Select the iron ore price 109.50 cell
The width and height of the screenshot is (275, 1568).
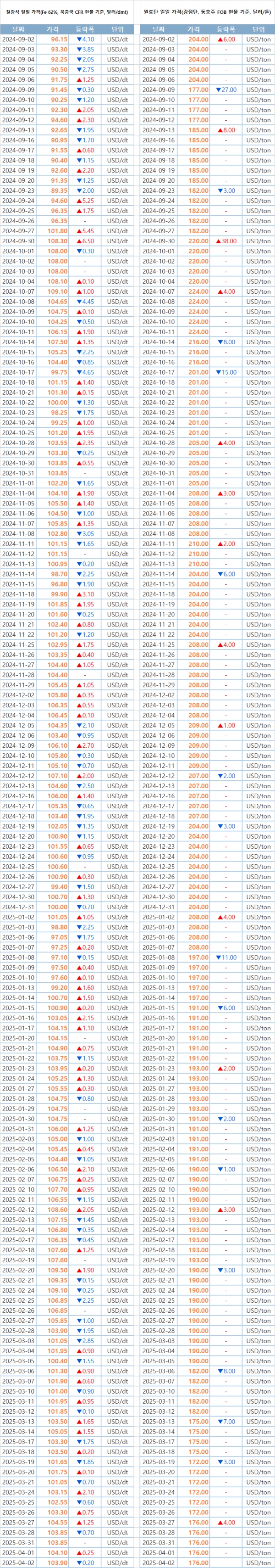58,1270
